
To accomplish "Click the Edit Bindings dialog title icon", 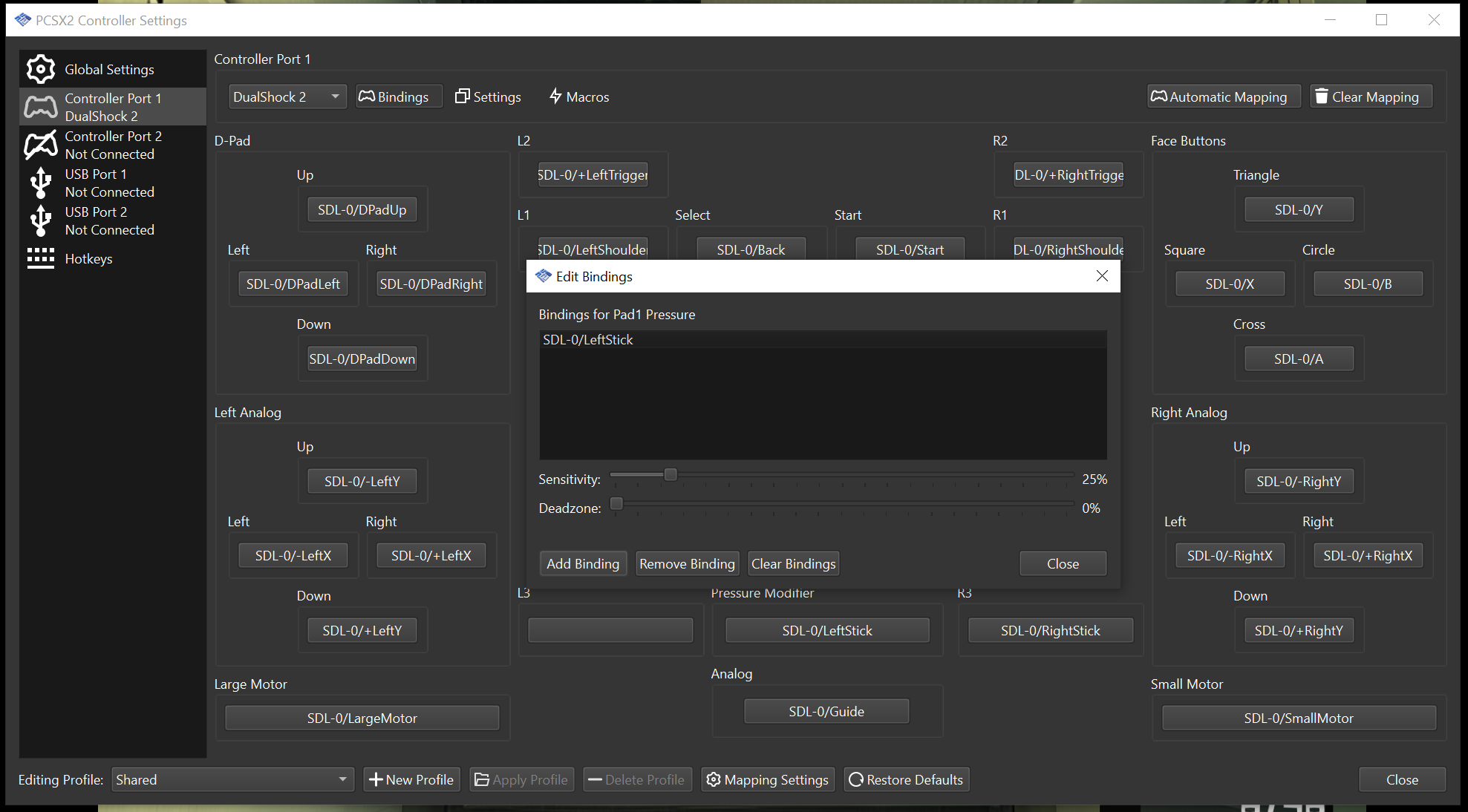I will point(544,276).
